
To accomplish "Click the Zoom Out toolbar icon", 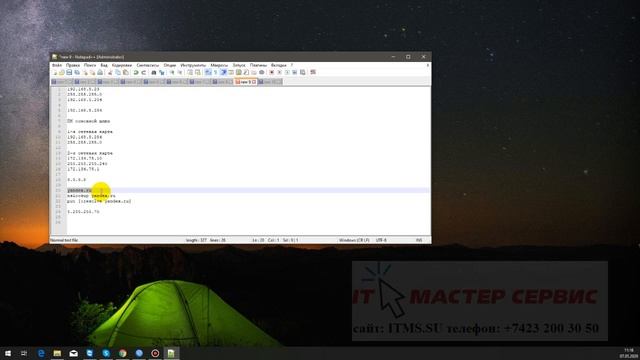I will pyautogui.click(x=180, y=72).
